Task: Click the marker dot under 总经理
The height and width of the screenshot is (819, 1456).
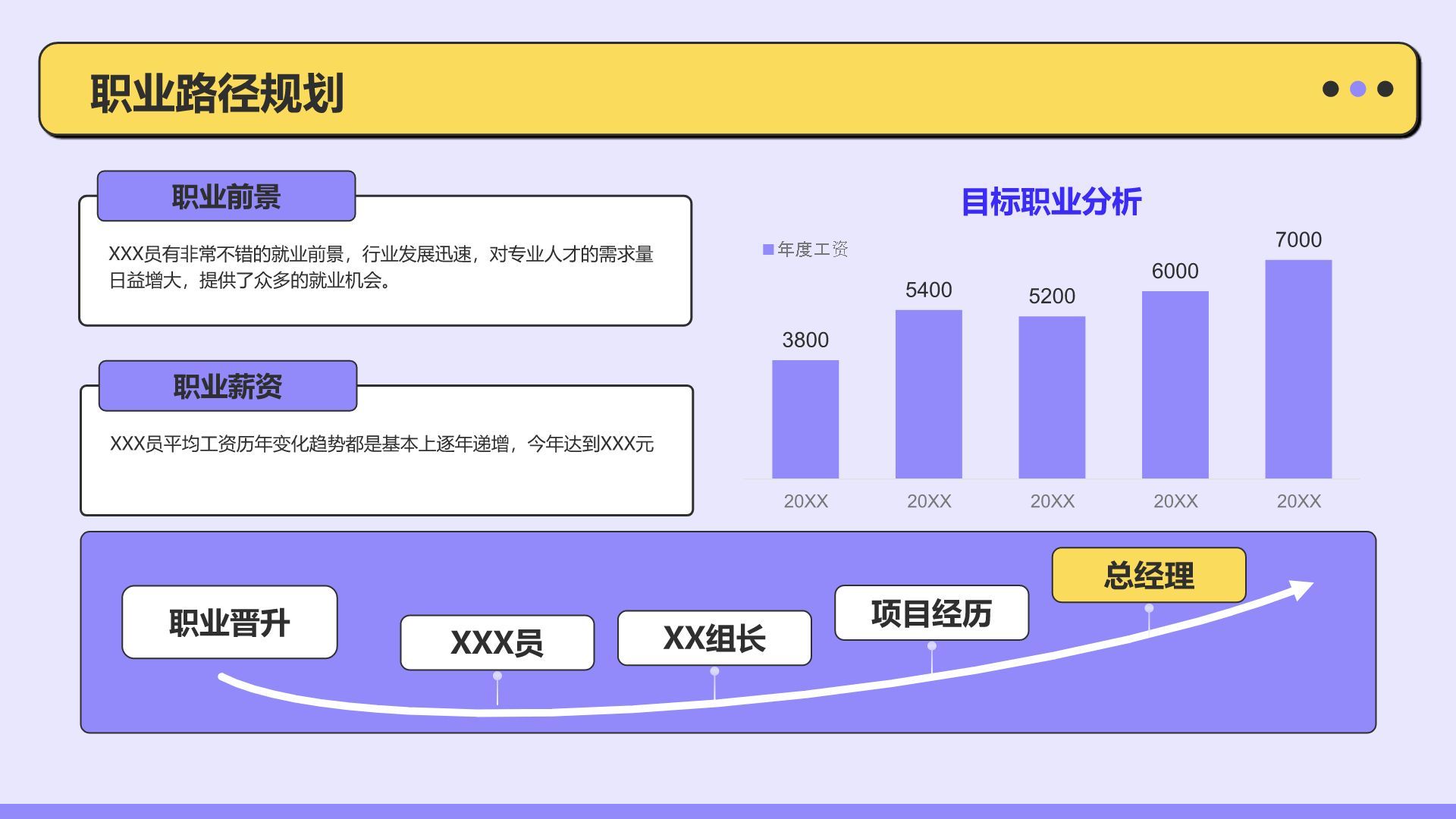Action: [x=1149, y=608]
